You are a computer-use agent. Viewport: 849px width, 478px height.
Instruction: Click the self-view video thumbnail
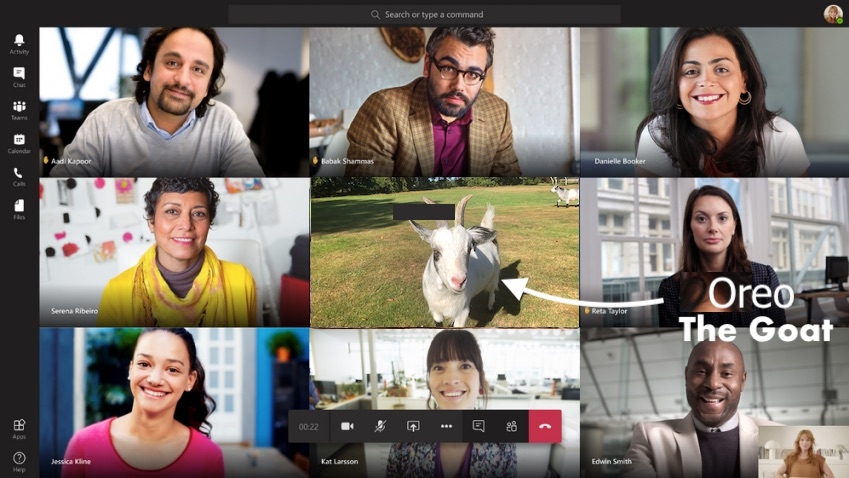[x=802, y=452]
